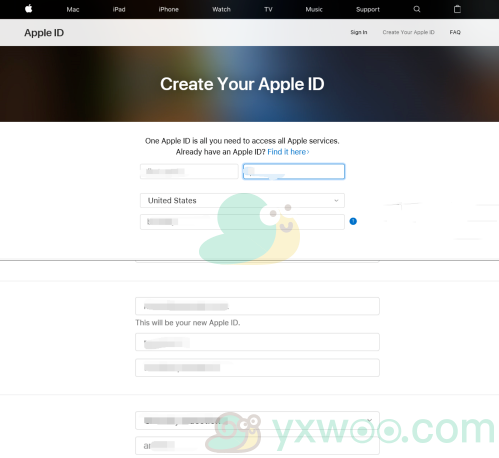Click the first name input field
Image resolution: width=499 pixels, height=458 pixels.
189,171
